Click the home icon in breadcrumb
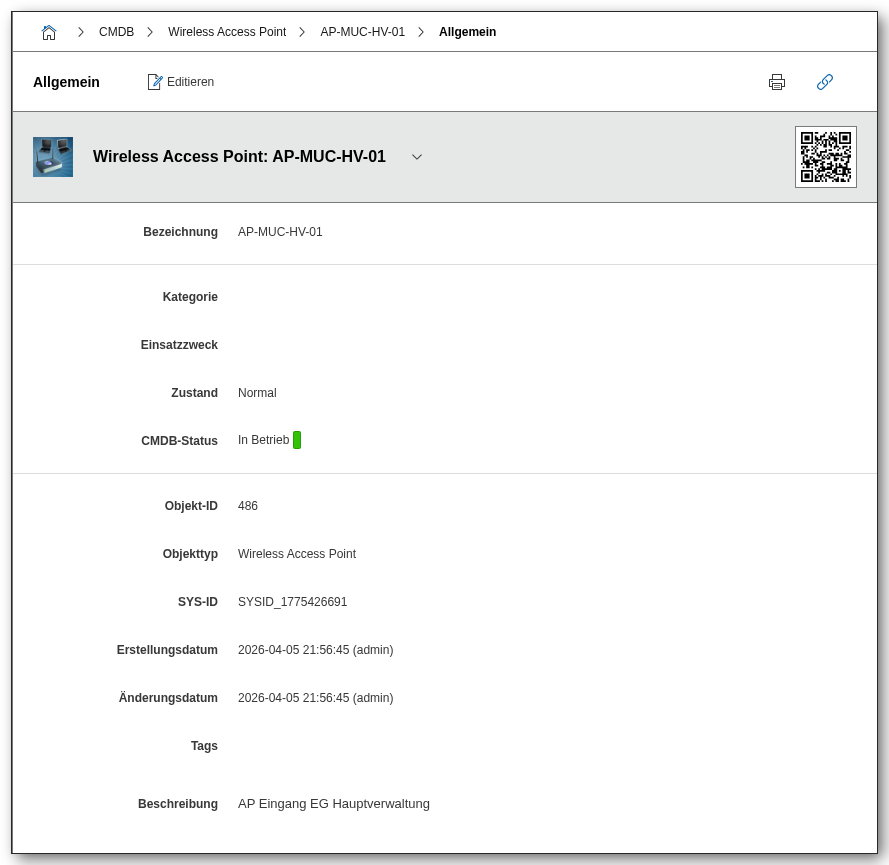This screenshot has width=889, height=865. [x=49, y=32]
